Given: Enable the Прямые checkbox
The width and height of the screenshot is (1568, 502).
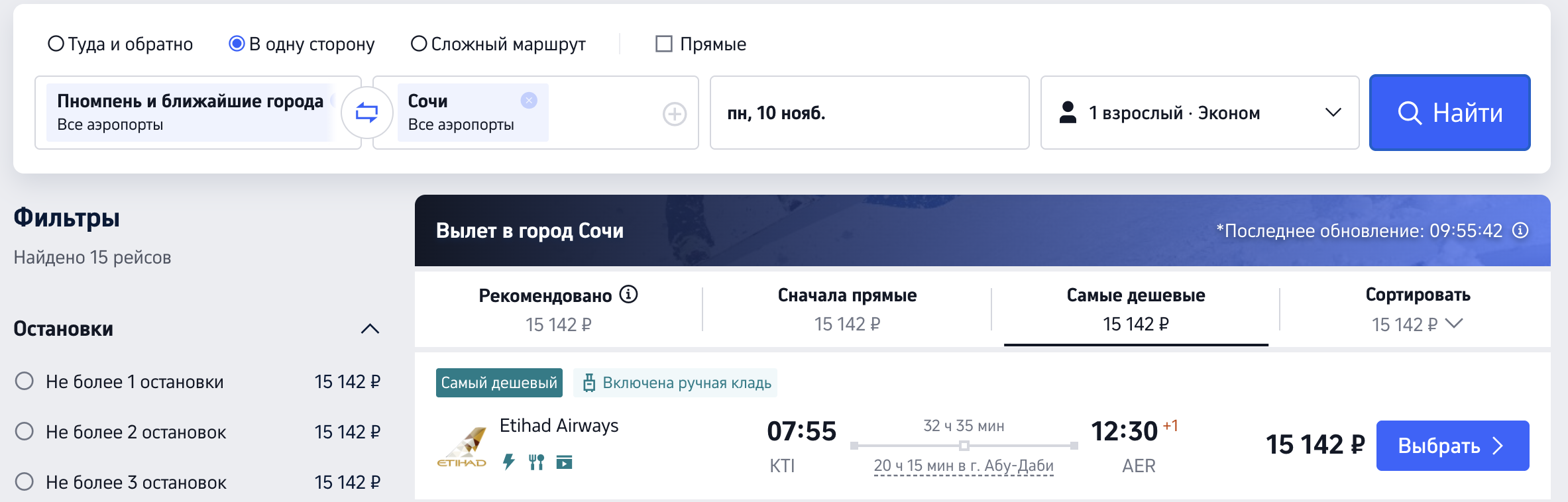Looking at the screenshot, I should point(663,44).
